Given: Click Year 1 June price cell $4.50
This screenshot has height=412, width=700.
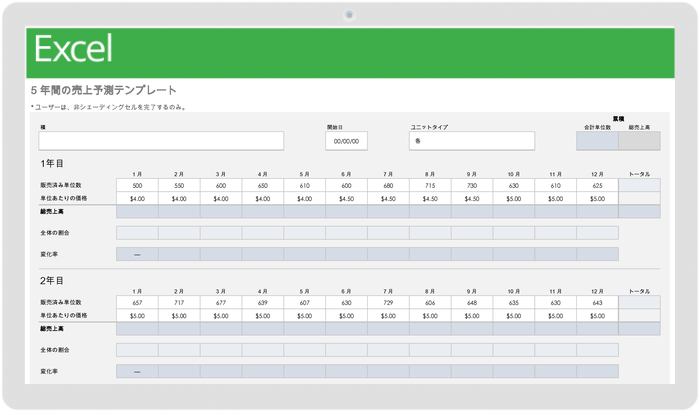Looking at the screenshot, I should 346,199.
